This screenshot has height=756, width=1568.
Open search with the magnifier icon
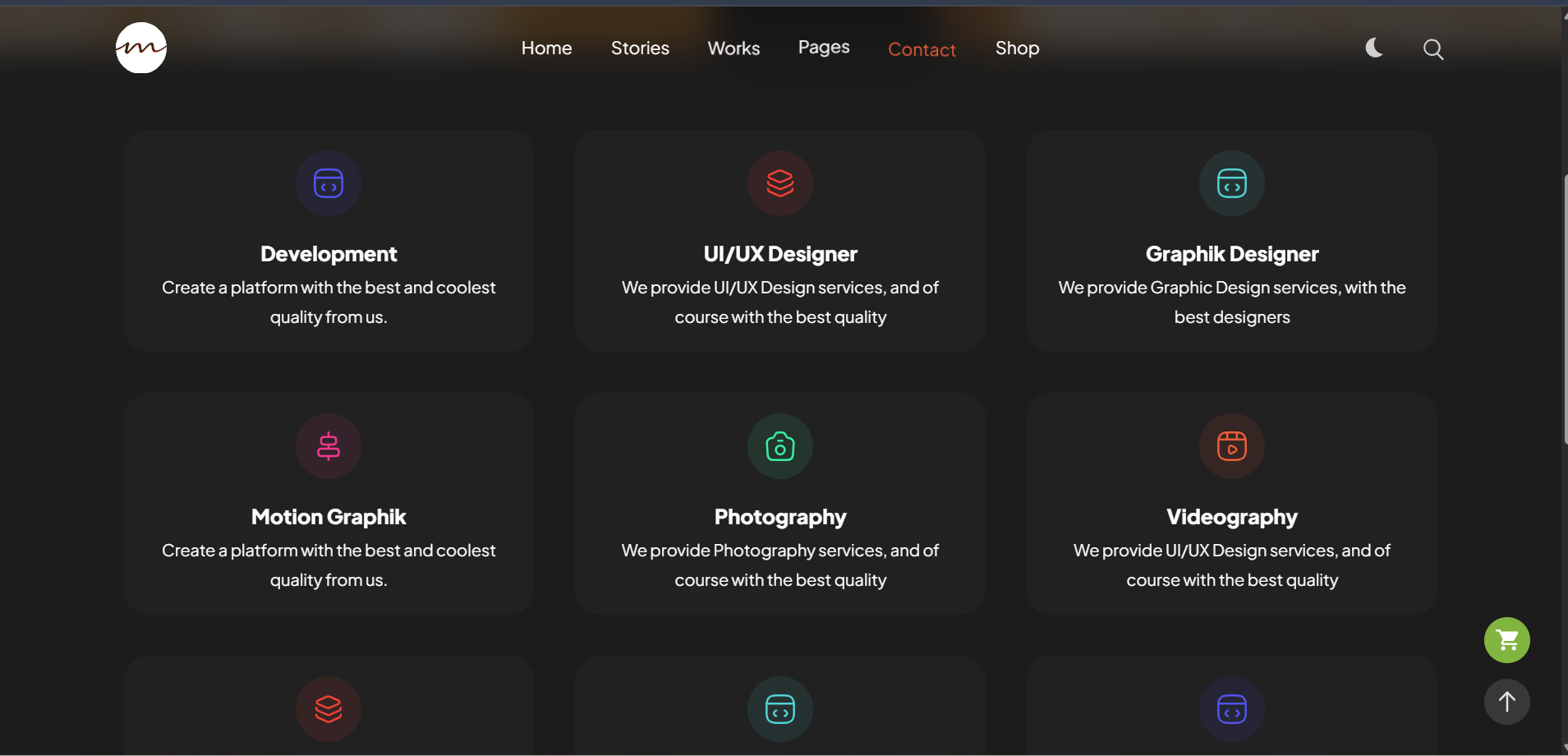(1433, 49)
